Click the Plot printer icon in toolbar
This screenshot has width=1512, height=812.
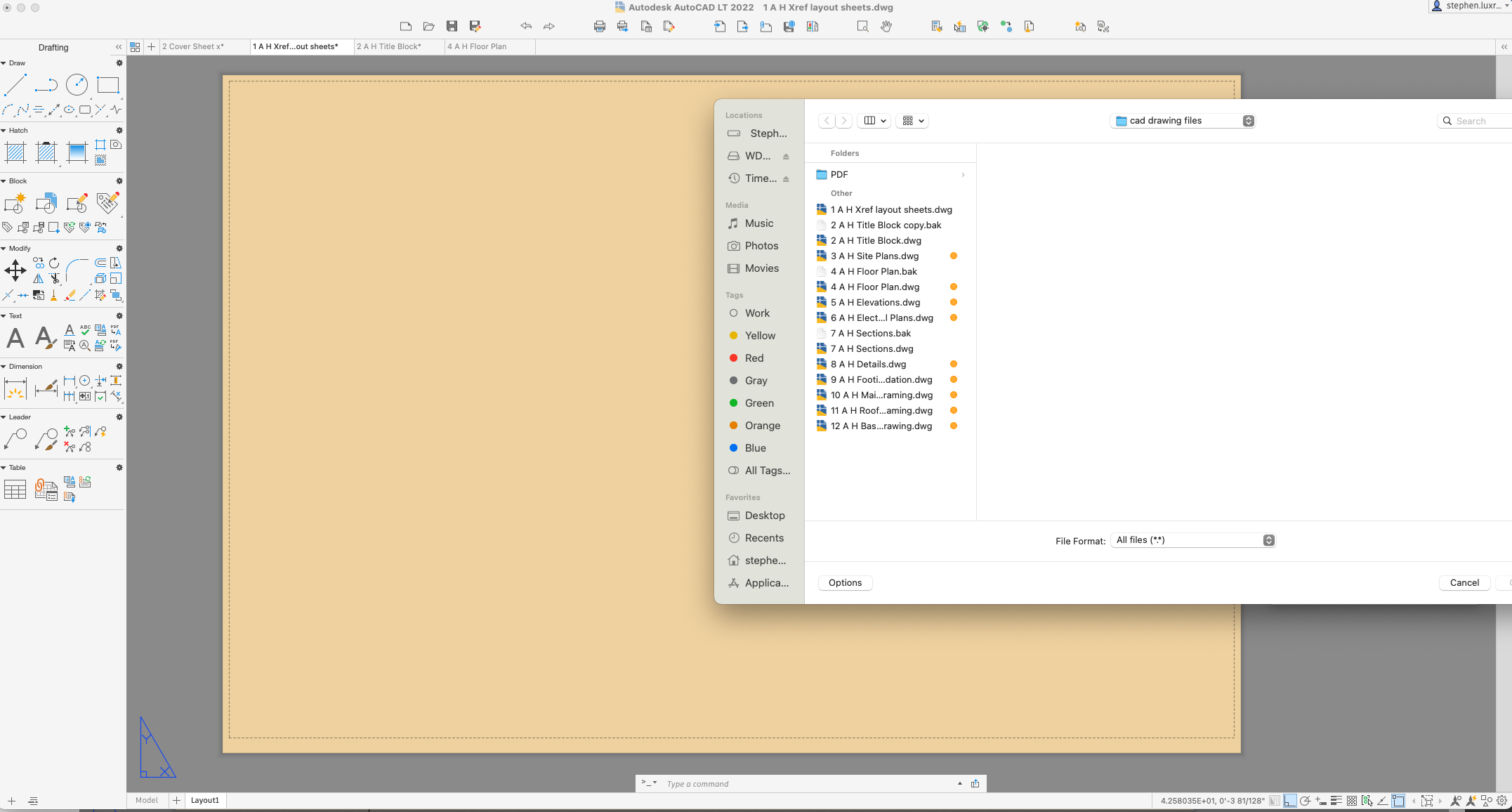pos(599,27)
